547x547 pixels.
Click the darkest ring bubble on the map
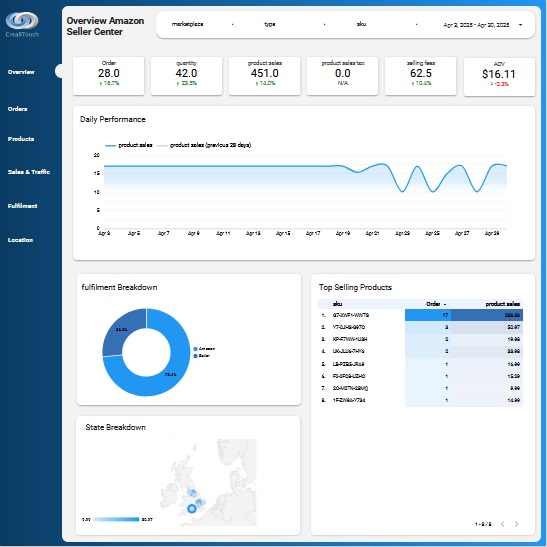(192, 509)
